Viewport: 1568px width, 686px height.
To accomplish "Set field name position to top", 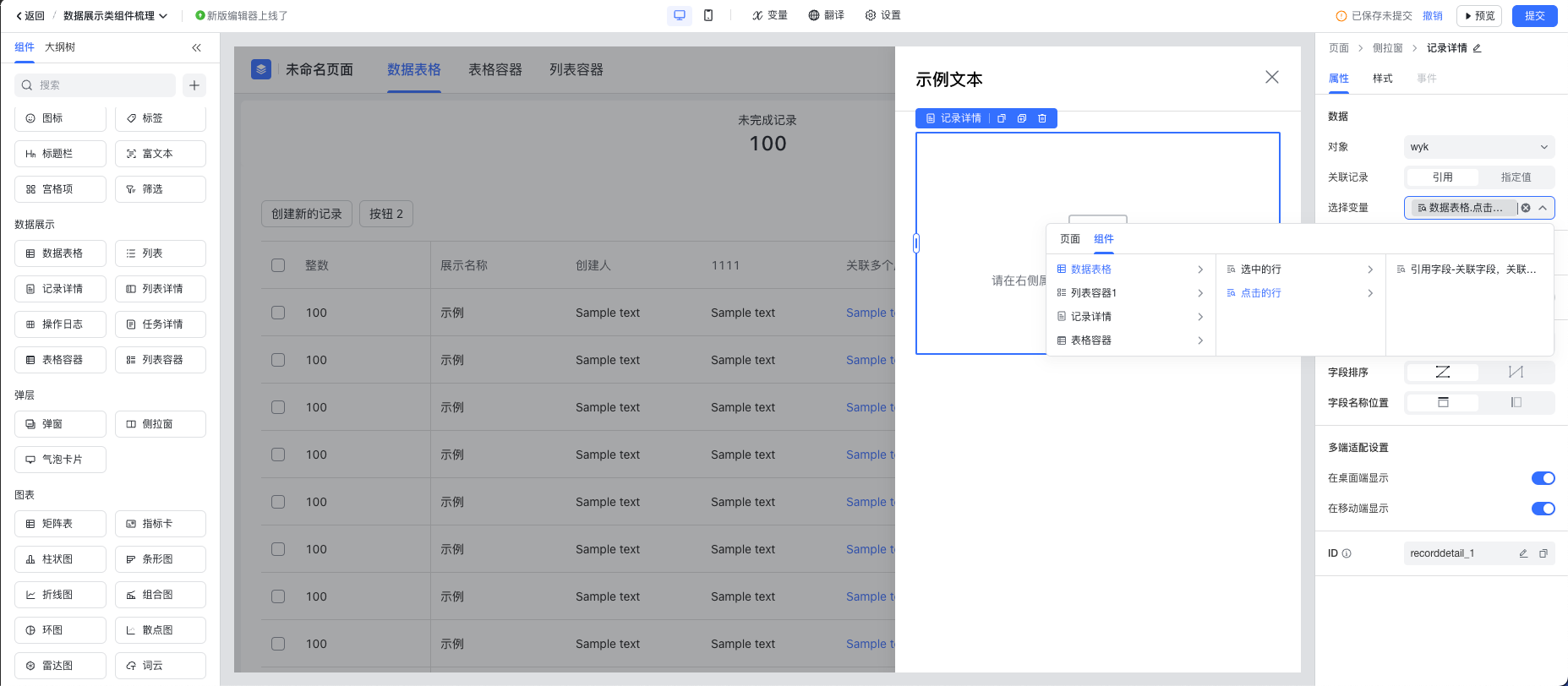I will pyautogui.click(x=1443, y=403).
